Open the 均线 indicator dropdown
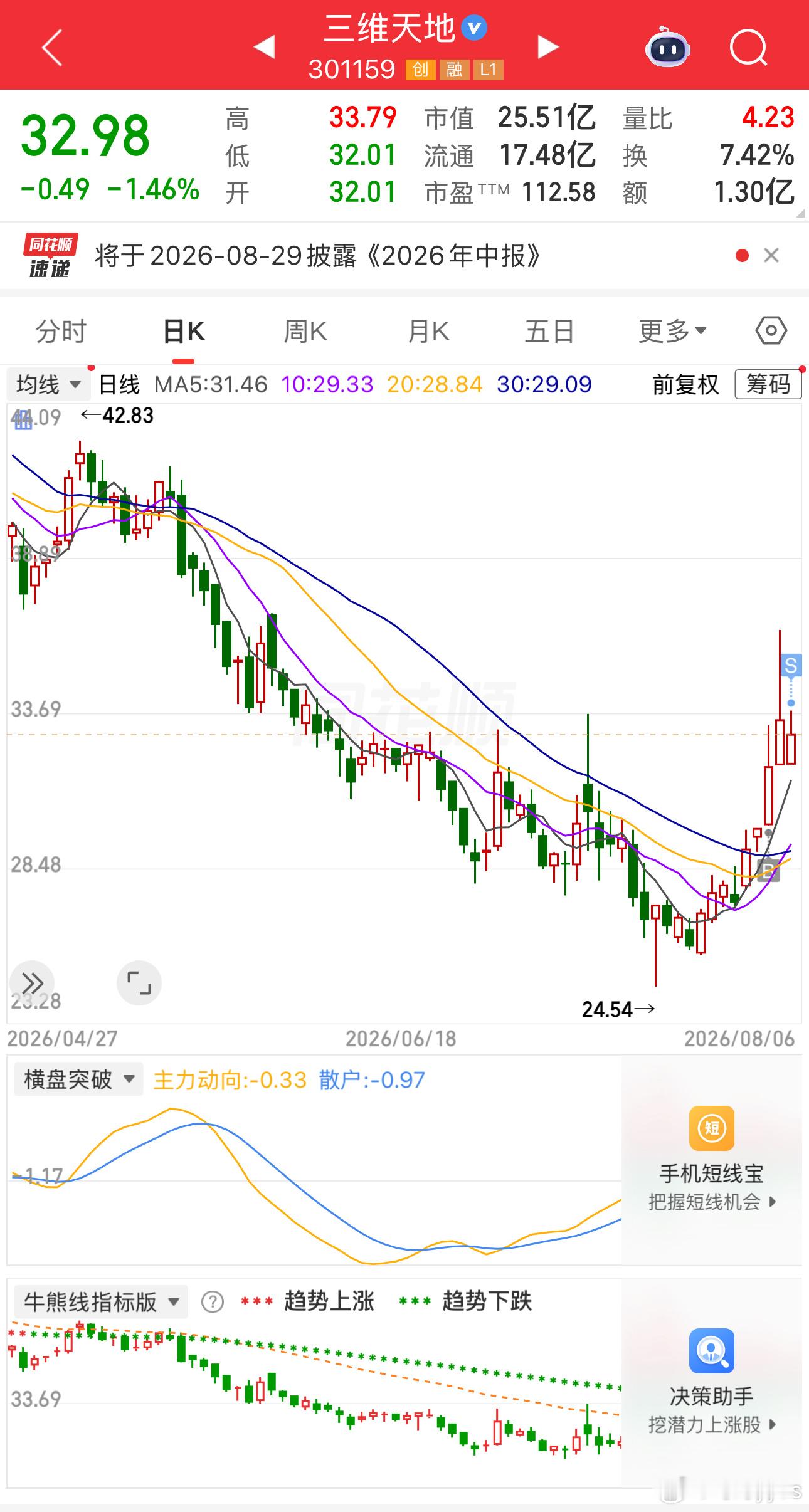This screenshot has width=809, height=1512. click(50, 384)
